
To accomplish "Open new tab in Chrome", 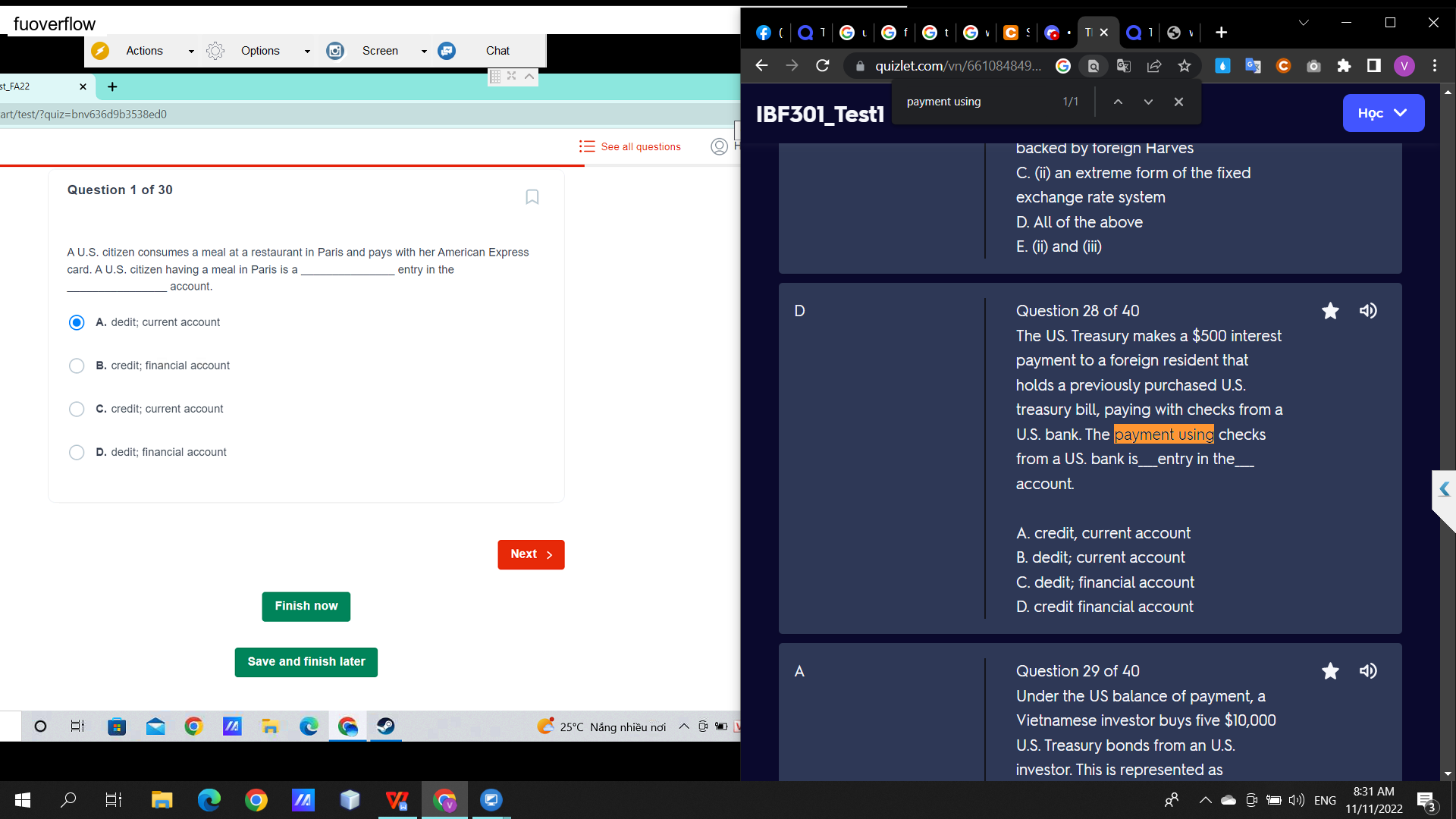I will tap(1221, 33).
